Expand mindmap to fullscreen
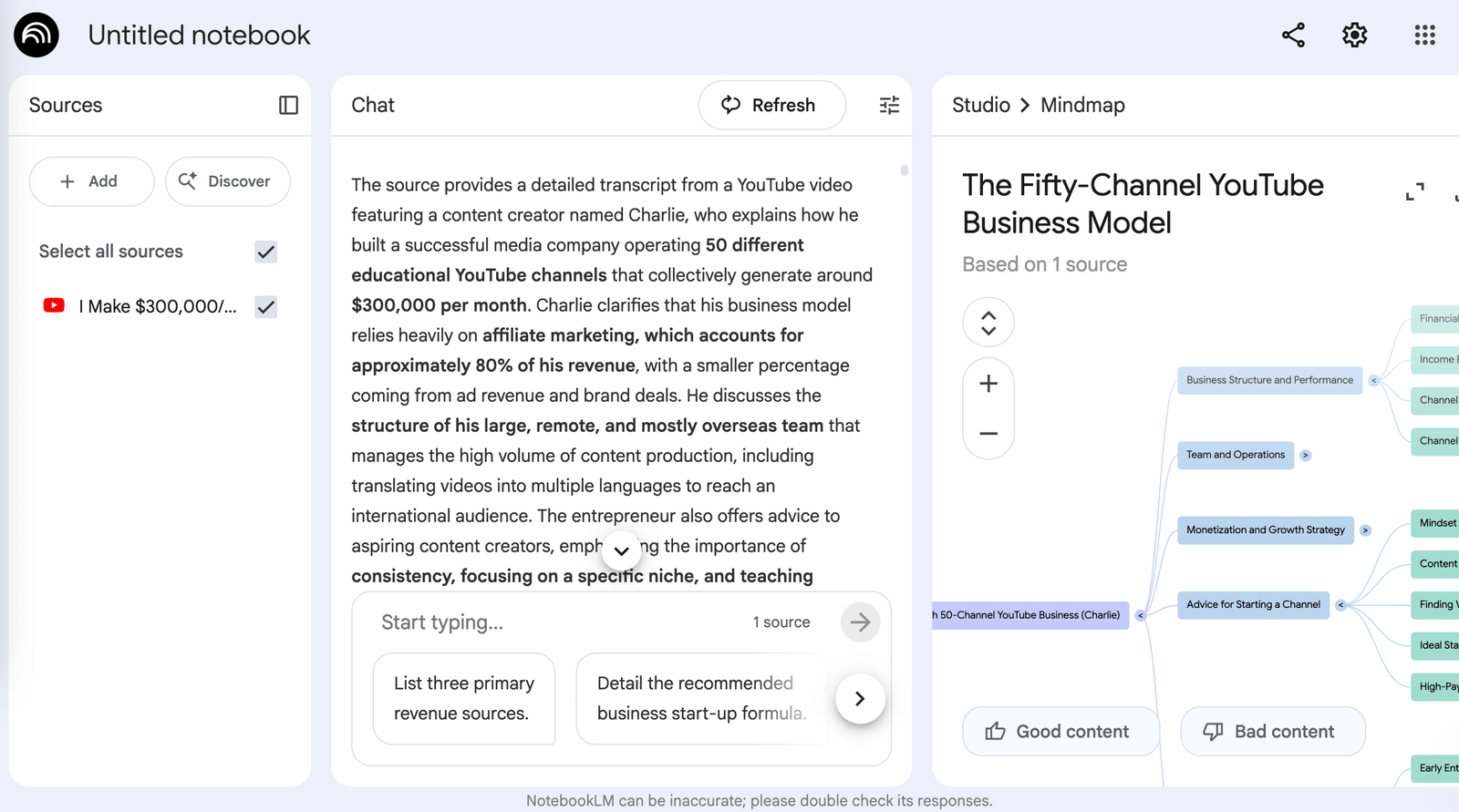The width and height of the screenshot is (1459, 812). (x=1414, y=192)
